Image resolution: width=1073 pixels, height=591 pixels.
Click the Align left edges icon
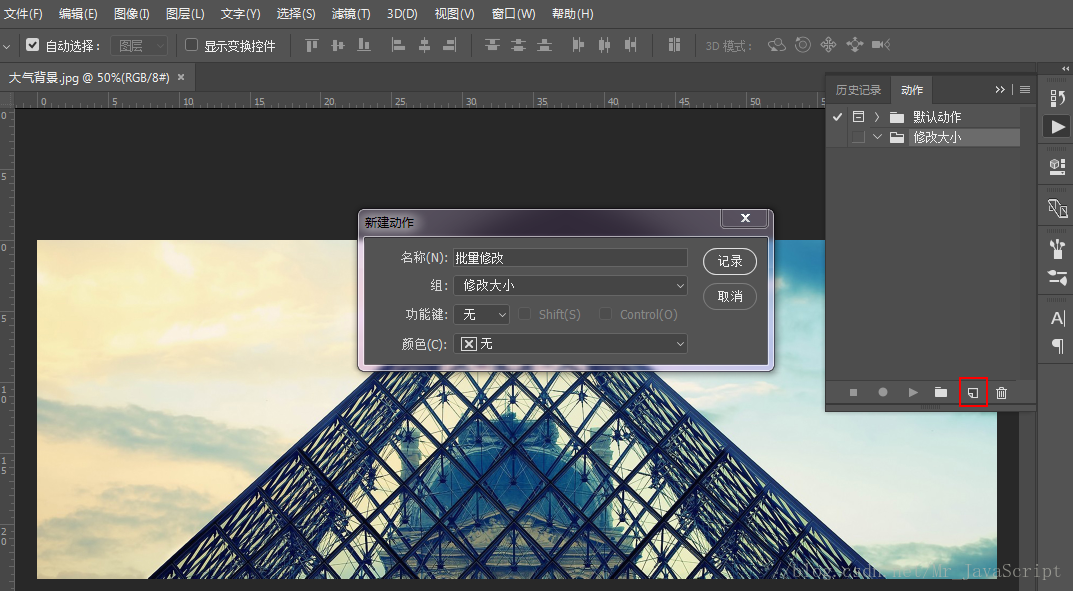(398, 45)
